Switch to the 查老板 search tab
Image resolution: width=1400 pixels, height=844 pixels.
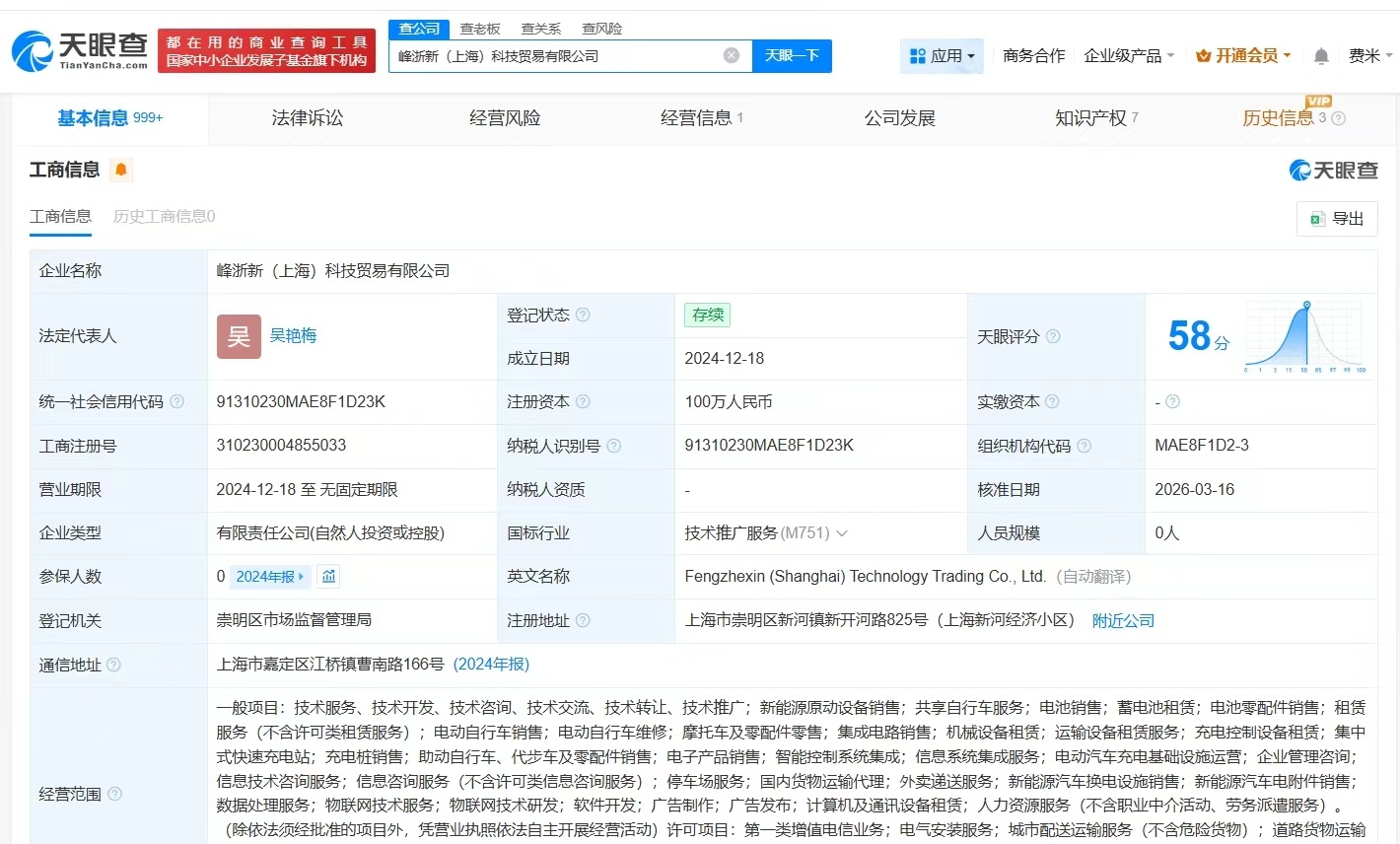click(x=480, y=29)
